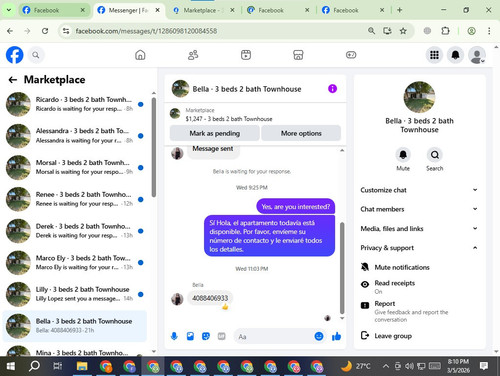Show hidden system tray icons chevron
The height and width of the screenshot is (376, 500).
point(386,366)
